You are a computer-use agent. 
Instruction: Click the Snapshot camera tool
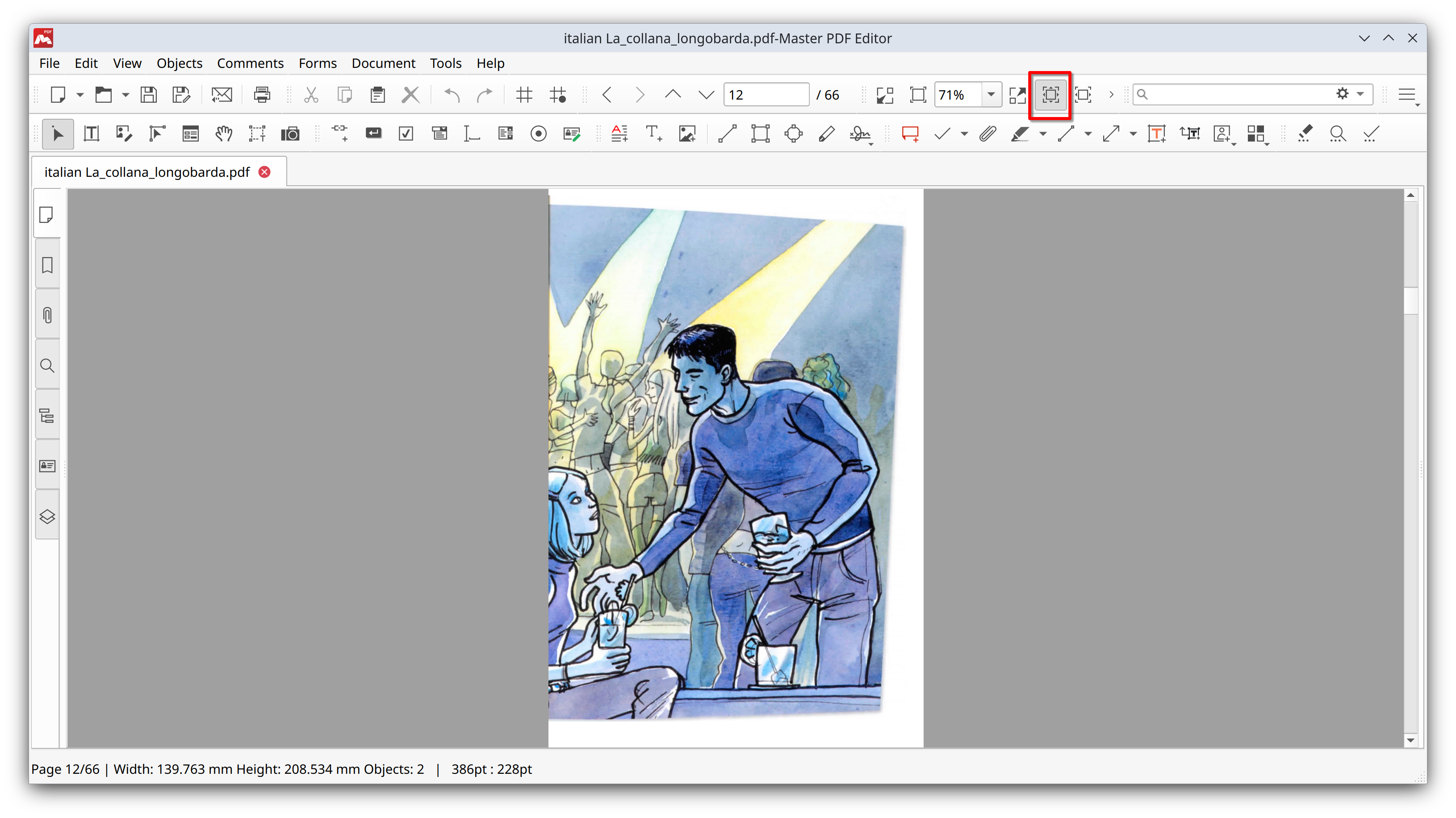point(290,134)
